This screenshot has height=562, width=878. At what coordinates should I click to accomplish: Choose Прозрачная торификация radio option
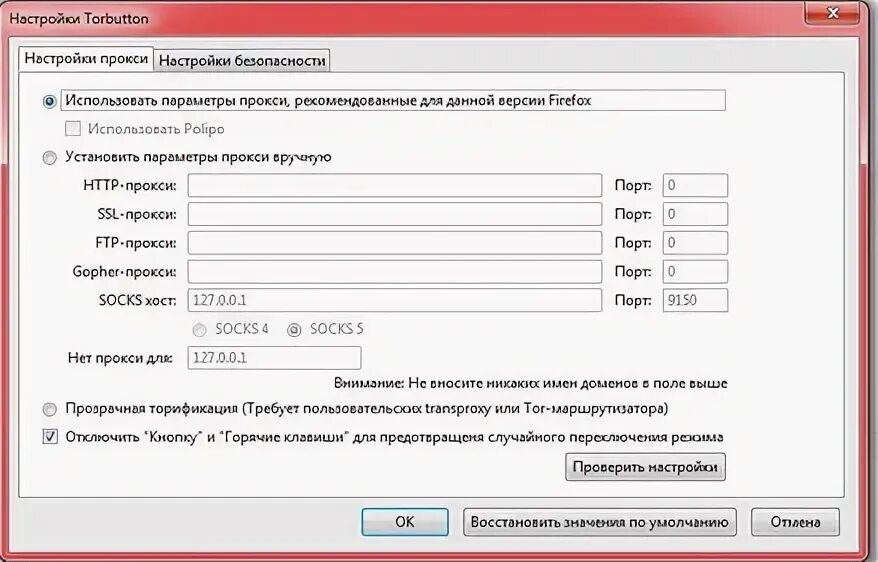coord(50,409)
